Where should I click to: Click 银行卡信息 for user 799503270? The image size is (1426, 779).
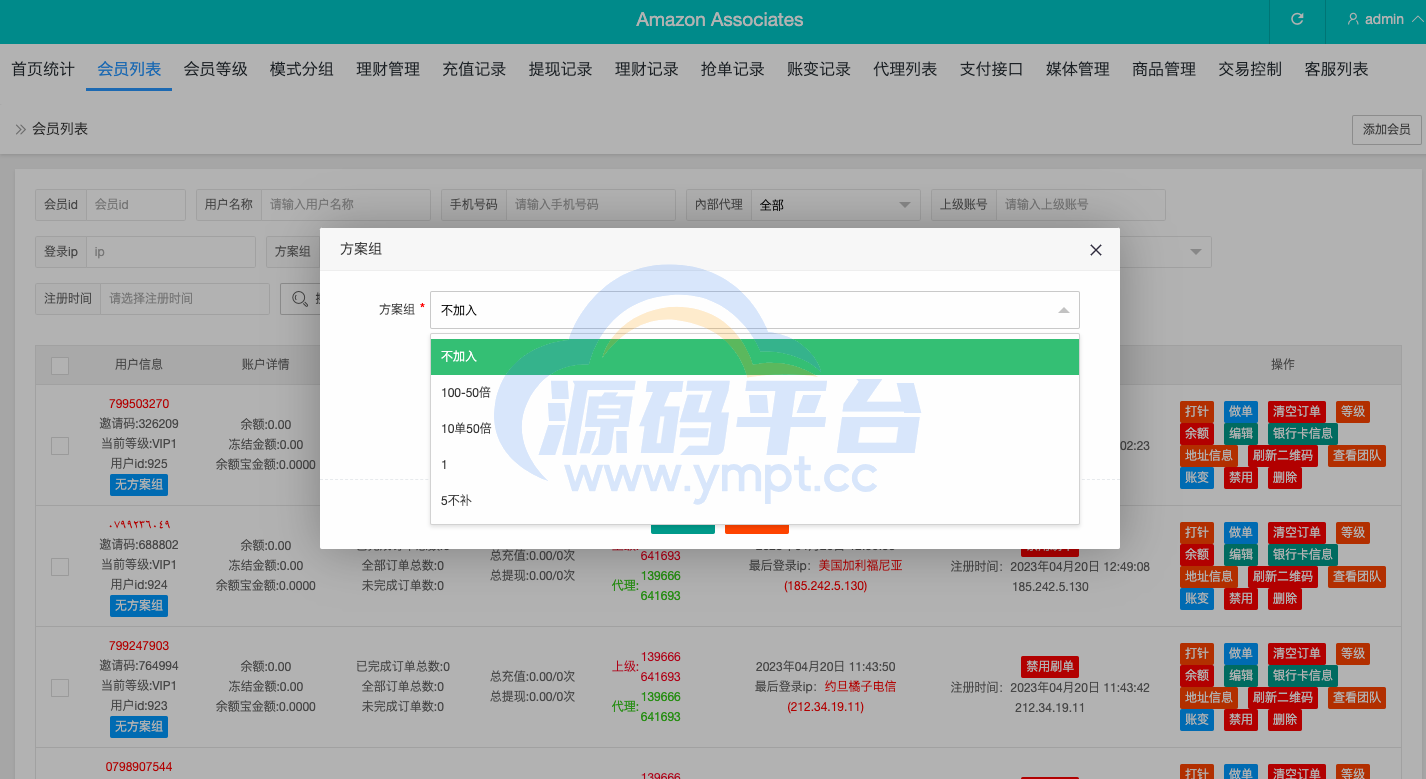(x=1302, y=434)
